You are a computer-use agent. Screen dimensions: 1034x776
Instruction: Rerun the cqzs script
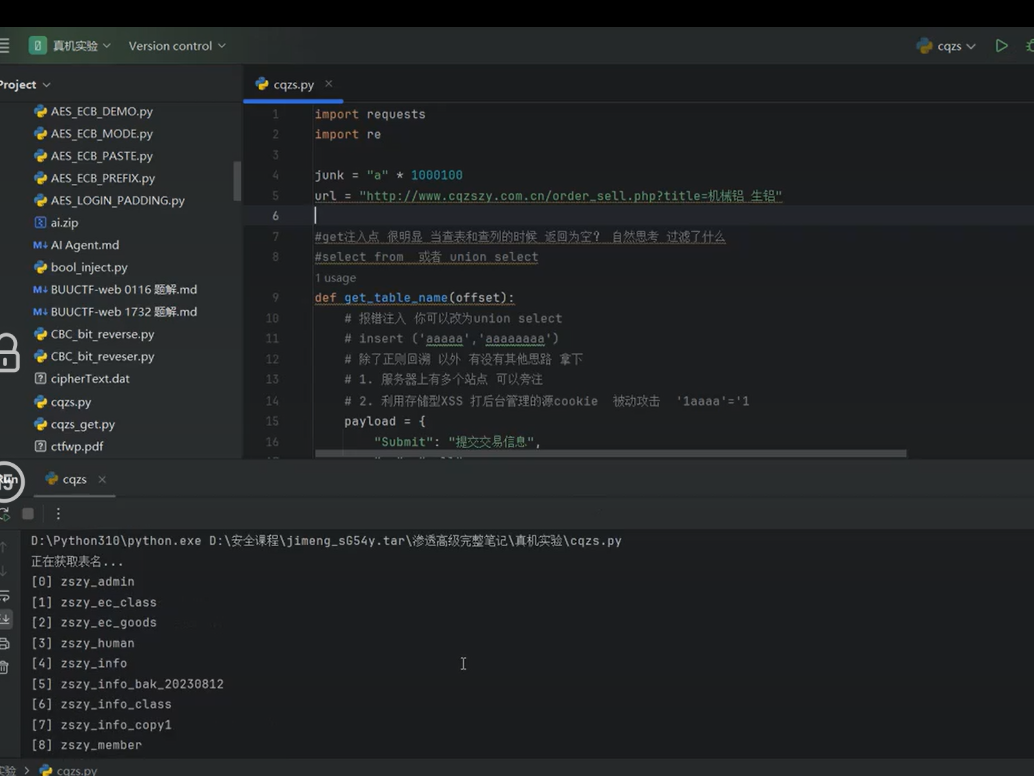pyautogui.click(x=4, y=514)
